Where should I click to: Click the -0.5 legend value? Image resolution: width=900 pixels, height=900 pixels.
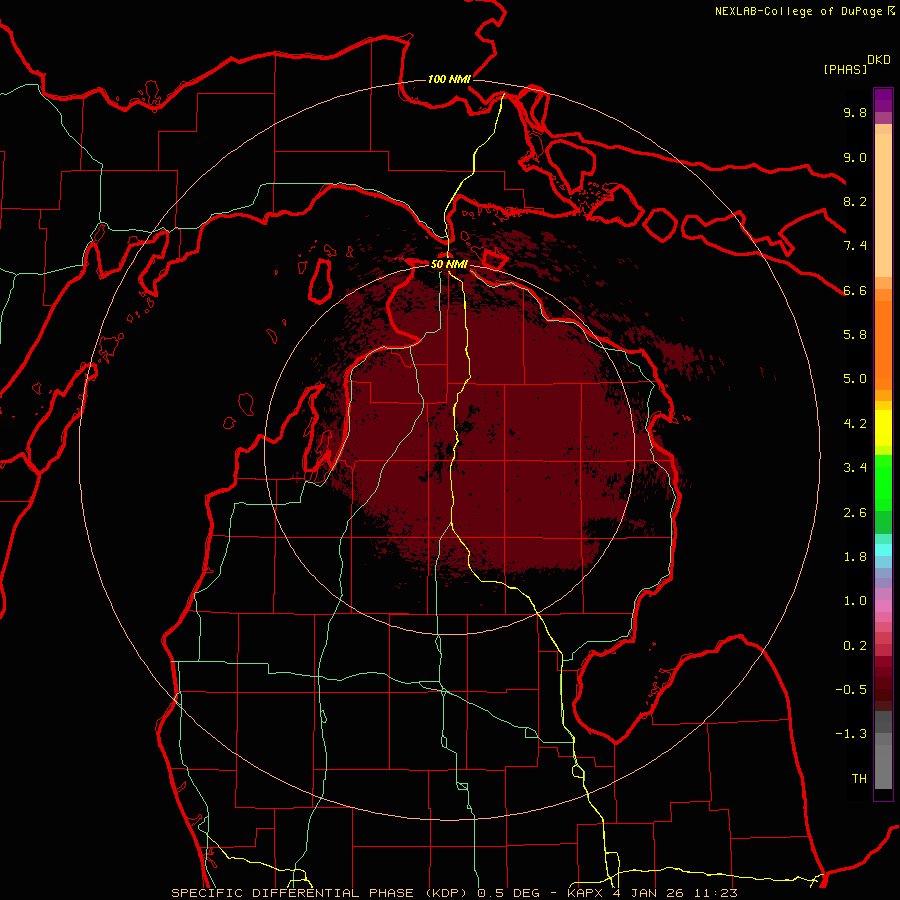[x=851, y=690]
